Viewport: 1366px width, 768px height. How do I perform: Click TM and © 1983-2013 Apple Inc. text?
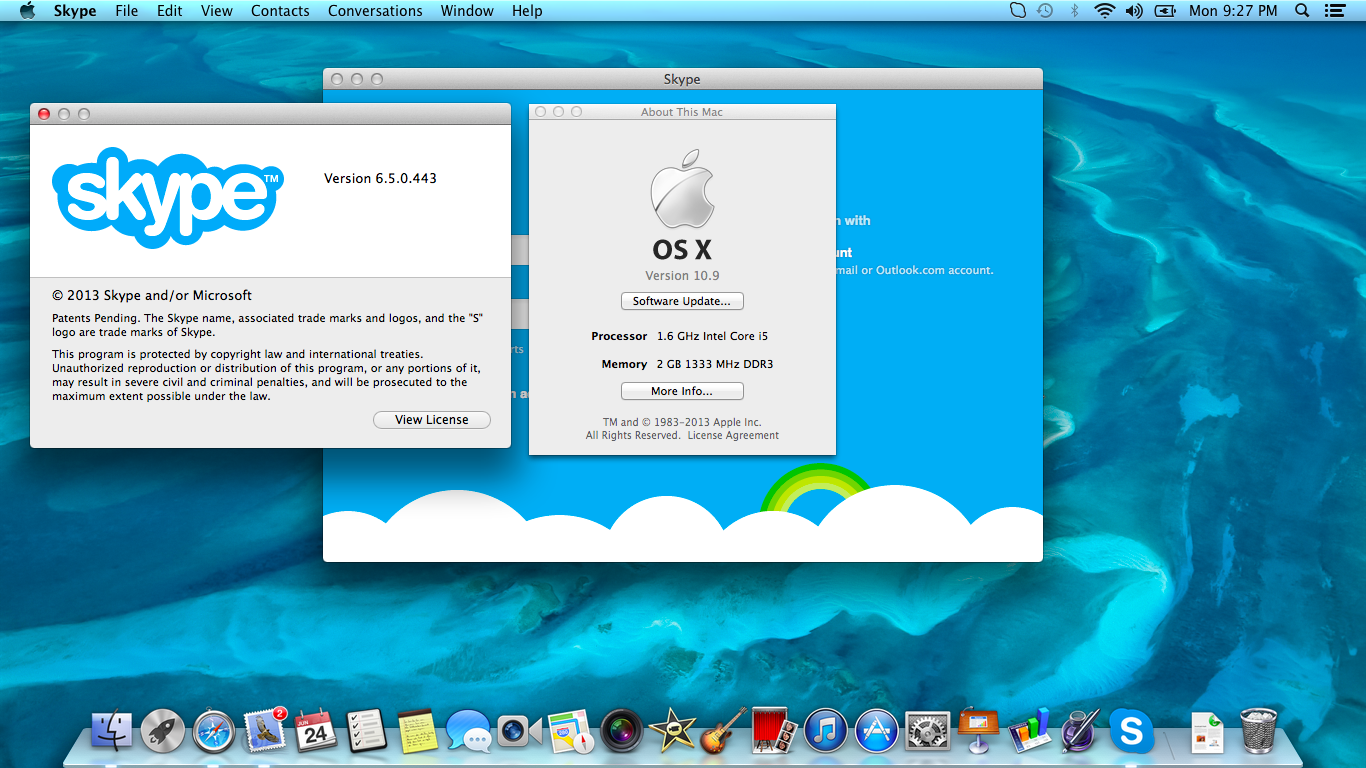point(682,422)
